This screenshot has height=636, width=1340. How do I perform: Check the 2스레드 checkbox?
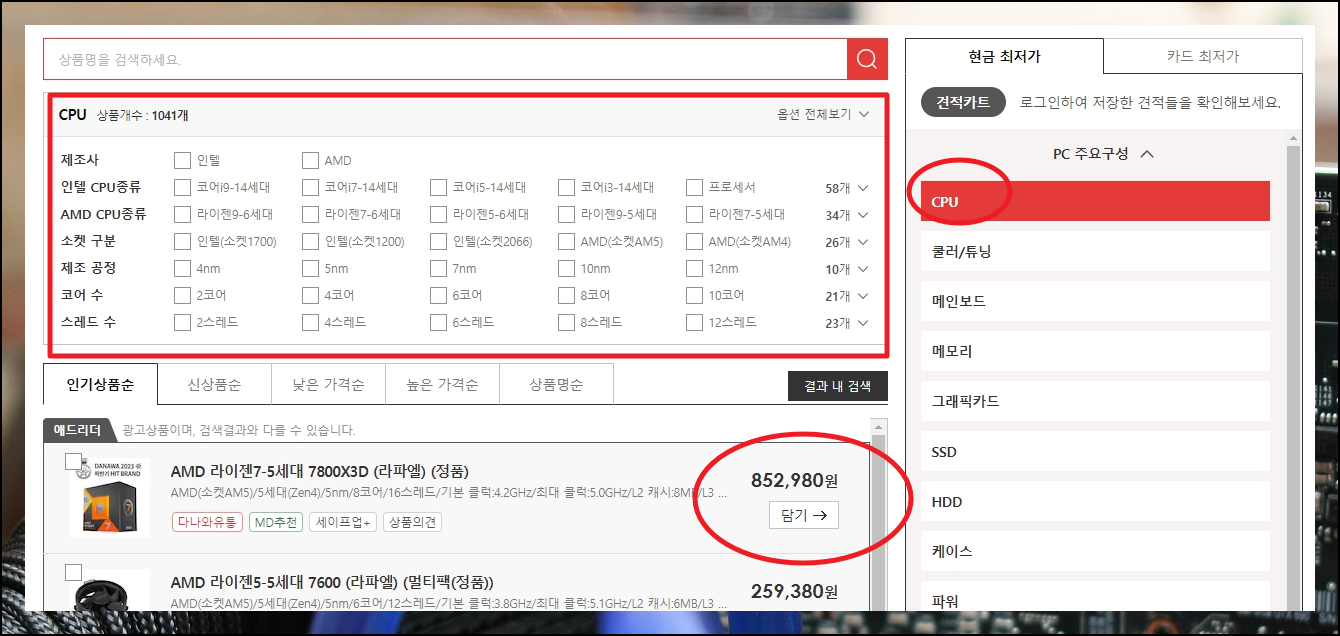pos(182,322)
